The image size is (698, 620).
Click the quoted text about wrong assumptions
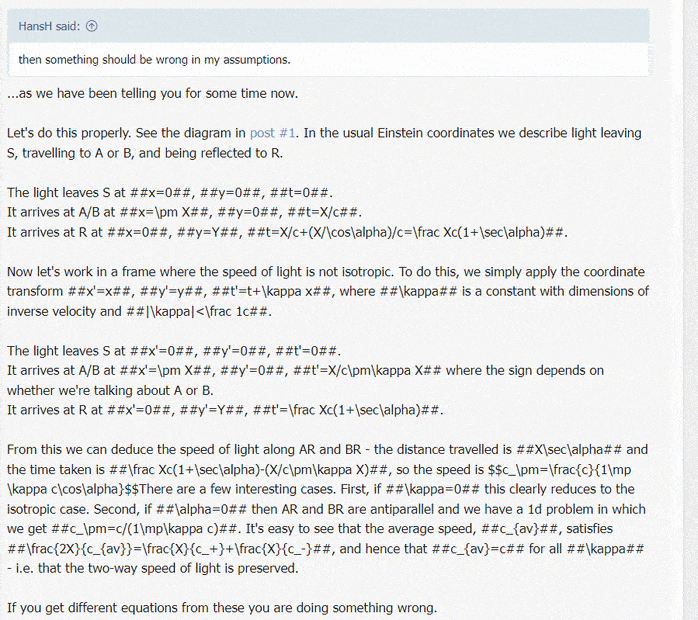[x=154, y=59]
